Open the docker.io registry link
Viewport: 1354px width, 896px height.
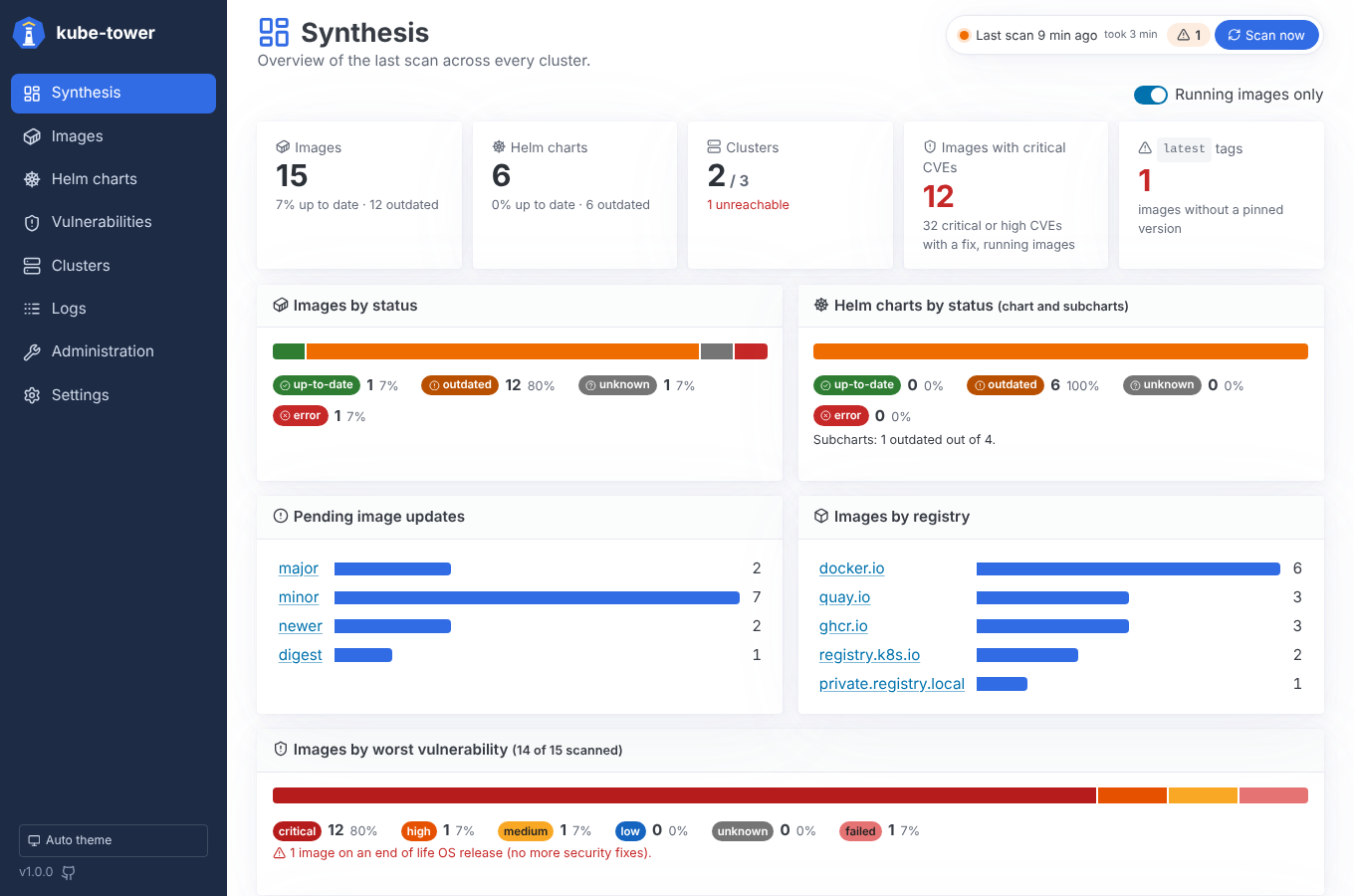pyautogui.click(x=851, y=568)
